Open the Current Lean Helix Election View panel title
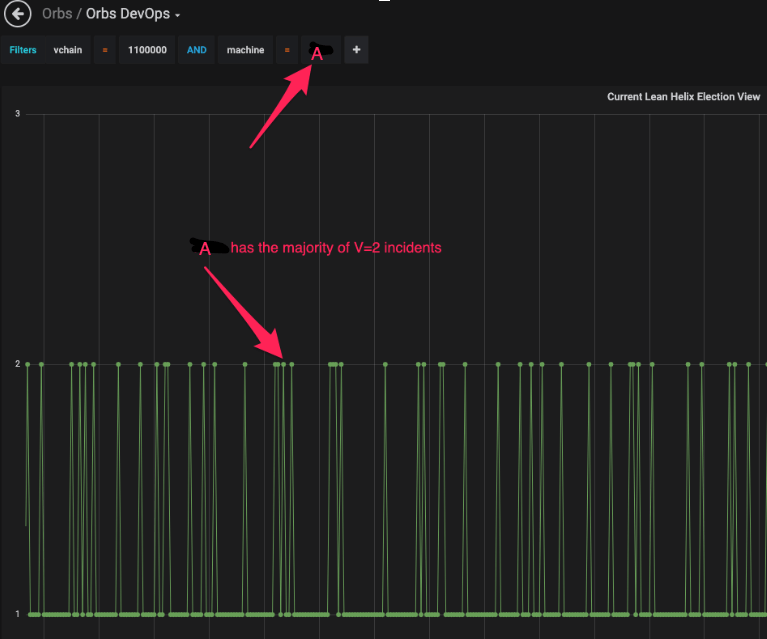The height and width of the screenshot is (639, 767). pos(683,97)
